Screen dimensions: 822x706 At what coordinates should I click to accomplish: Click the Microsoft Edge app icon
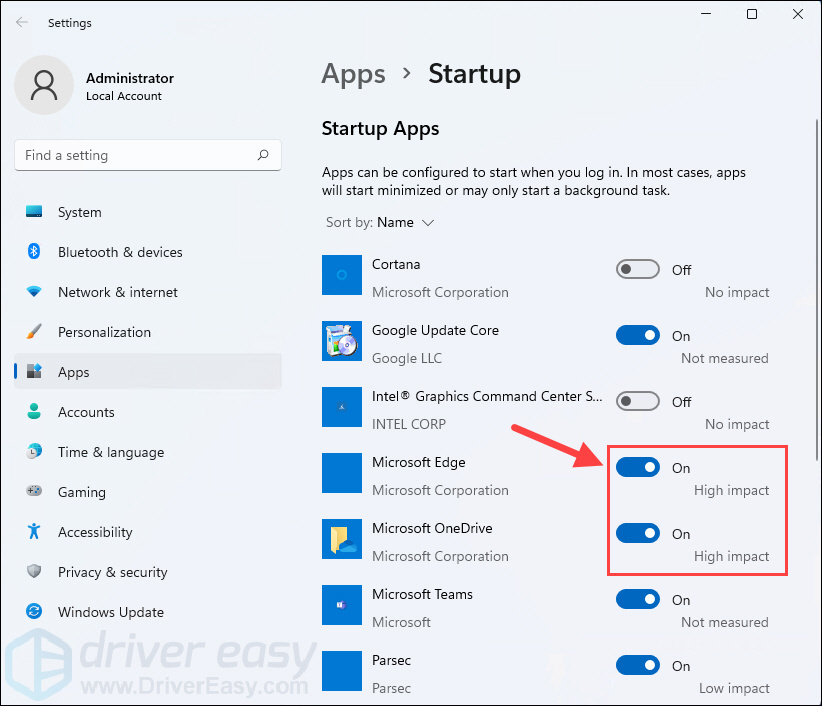[x=342, y=473]
